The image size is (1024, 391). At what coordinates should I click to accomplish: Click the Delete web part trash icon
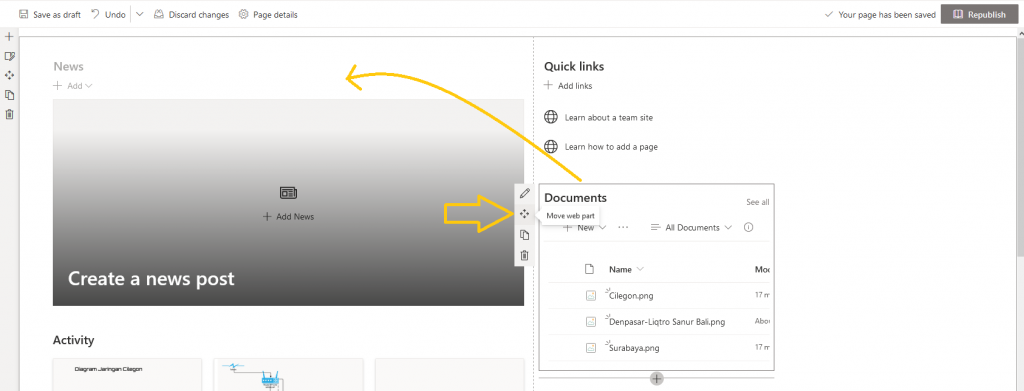tap(524, 255)
